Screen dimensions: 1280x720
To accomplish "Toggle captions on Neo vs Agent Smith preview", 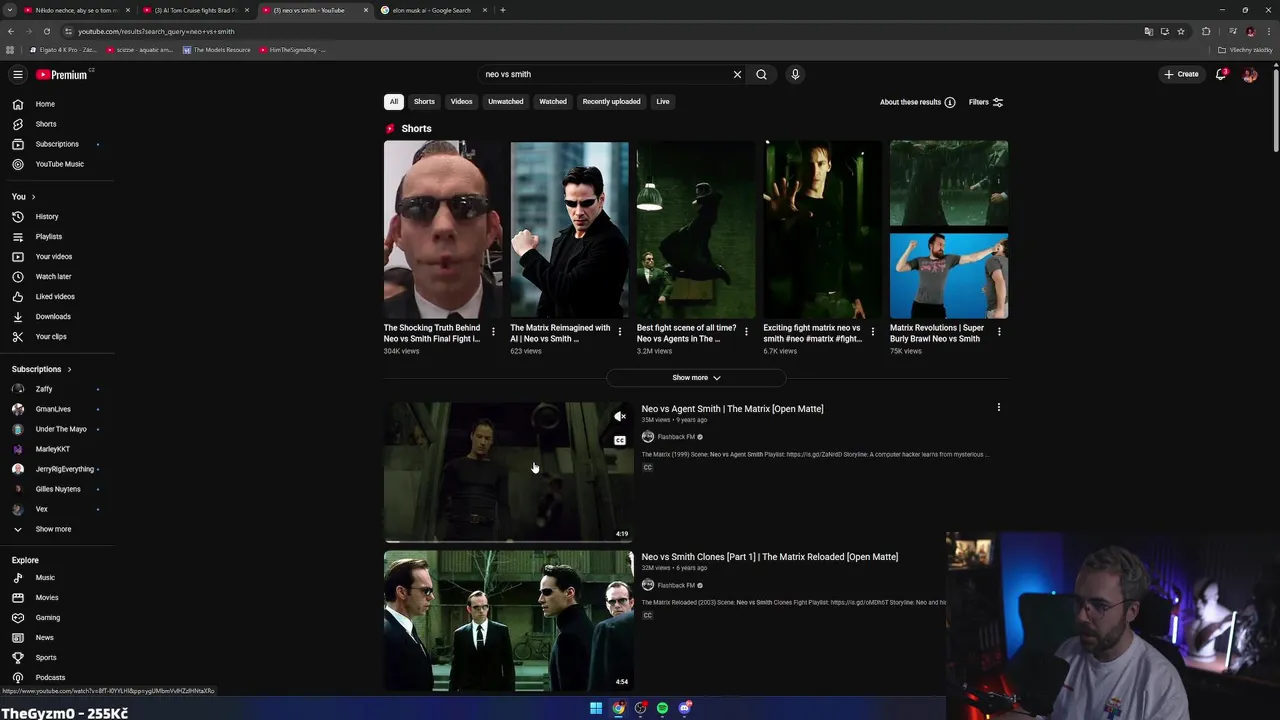I will tap(620, 440).
